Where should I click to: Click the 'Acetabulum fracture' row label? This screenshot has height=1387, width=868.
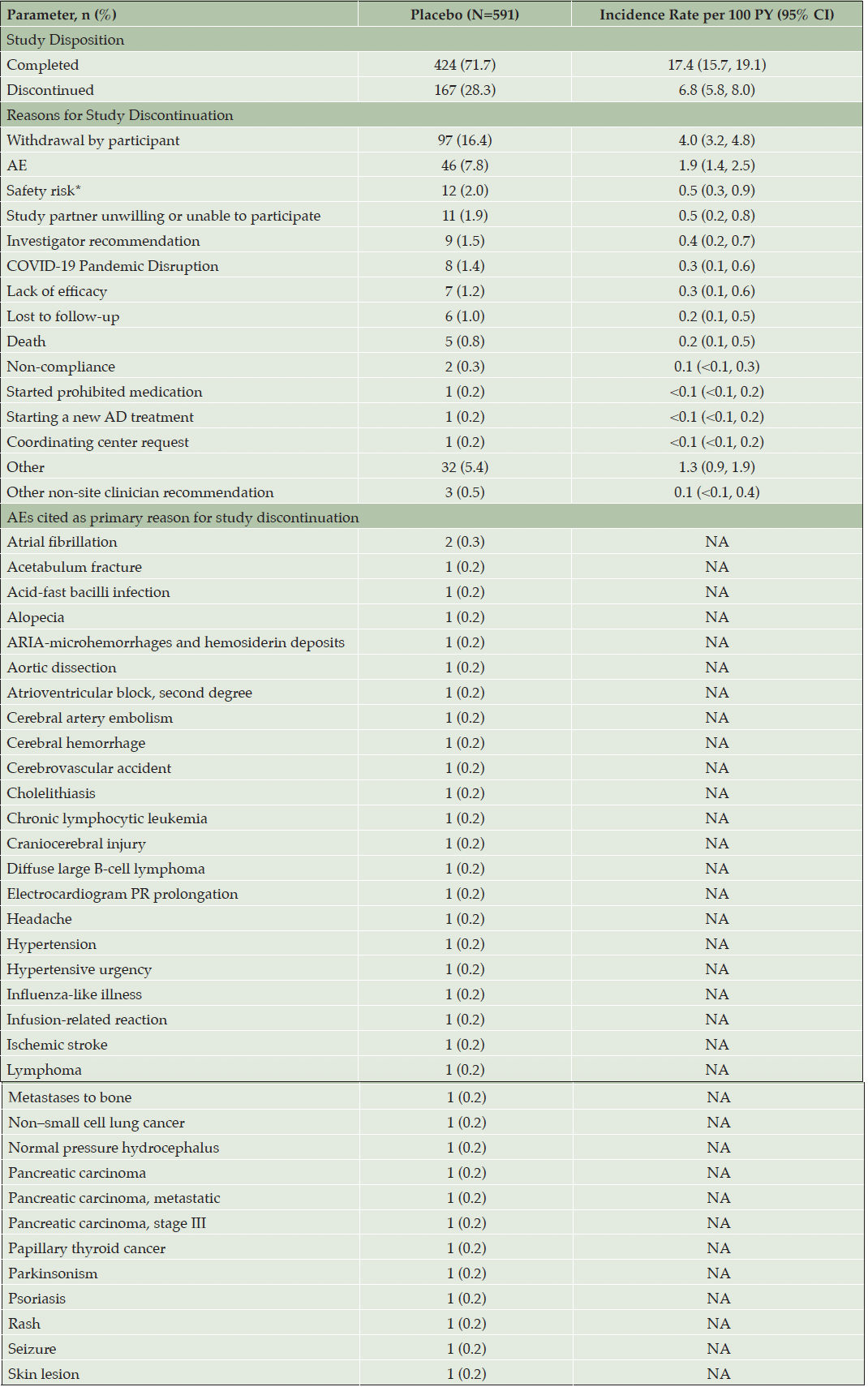75,567
